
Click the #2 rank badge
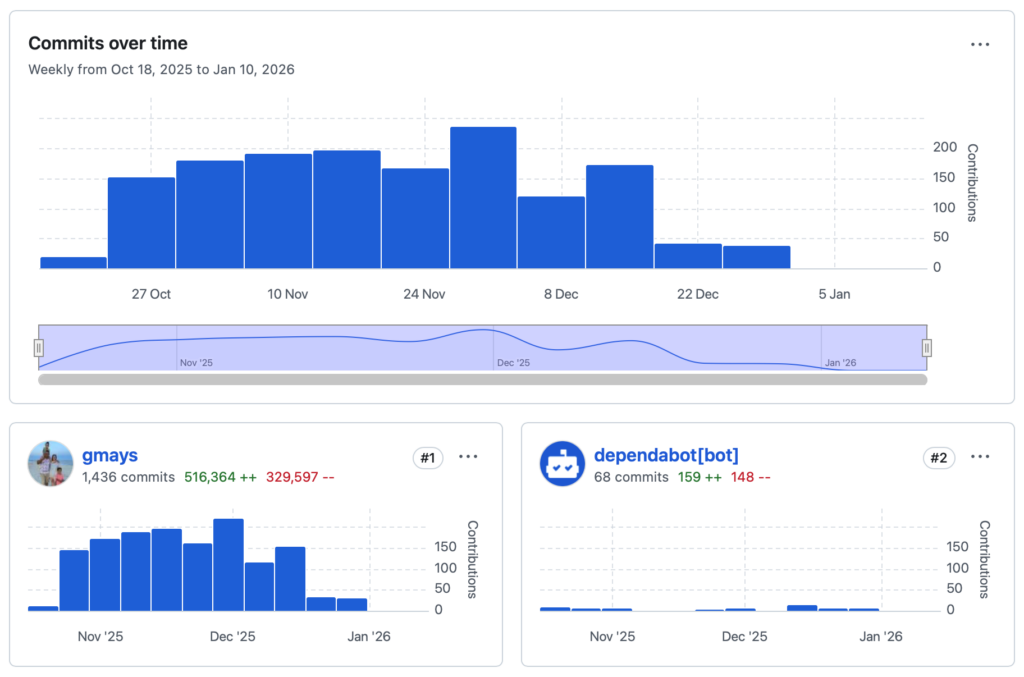(x=938, y=458)
